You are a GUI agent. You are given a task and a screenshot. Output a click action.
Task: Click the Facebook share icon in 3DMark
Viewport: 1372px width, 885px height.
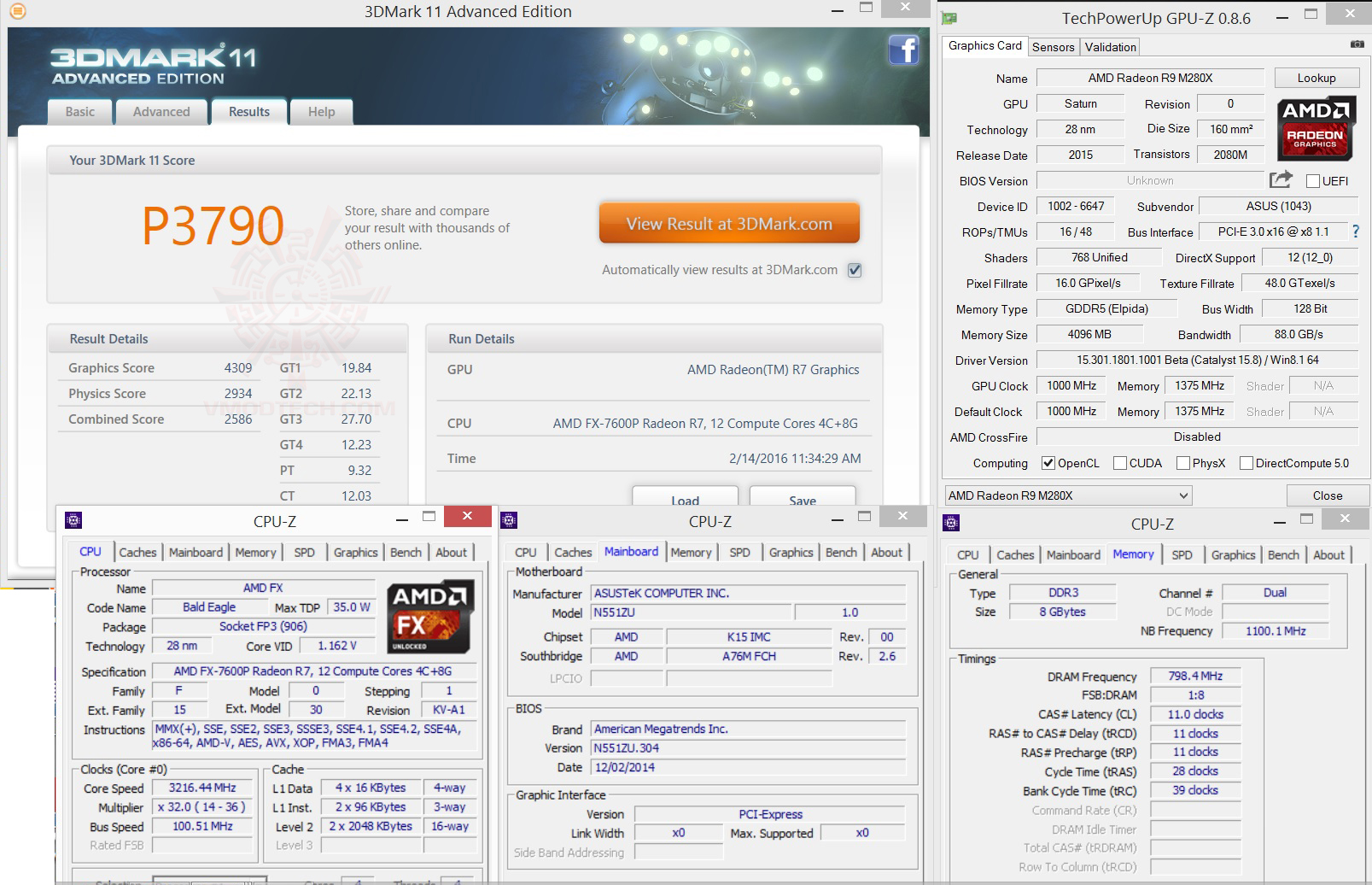click(x=903, y=50)
